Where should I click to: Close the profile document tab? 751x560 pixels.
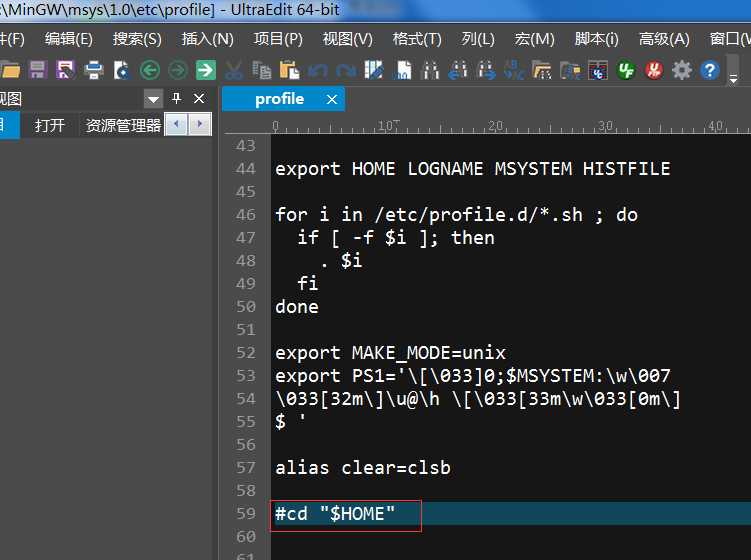click(331, 100)
